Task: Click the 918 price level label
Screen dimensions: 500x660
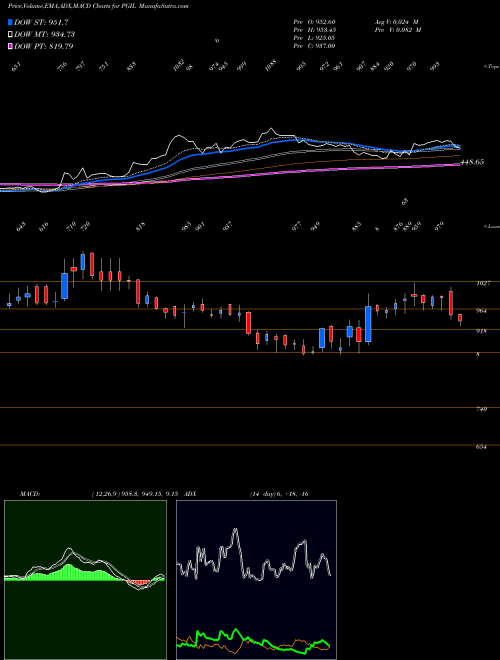Action: (481, 331)
